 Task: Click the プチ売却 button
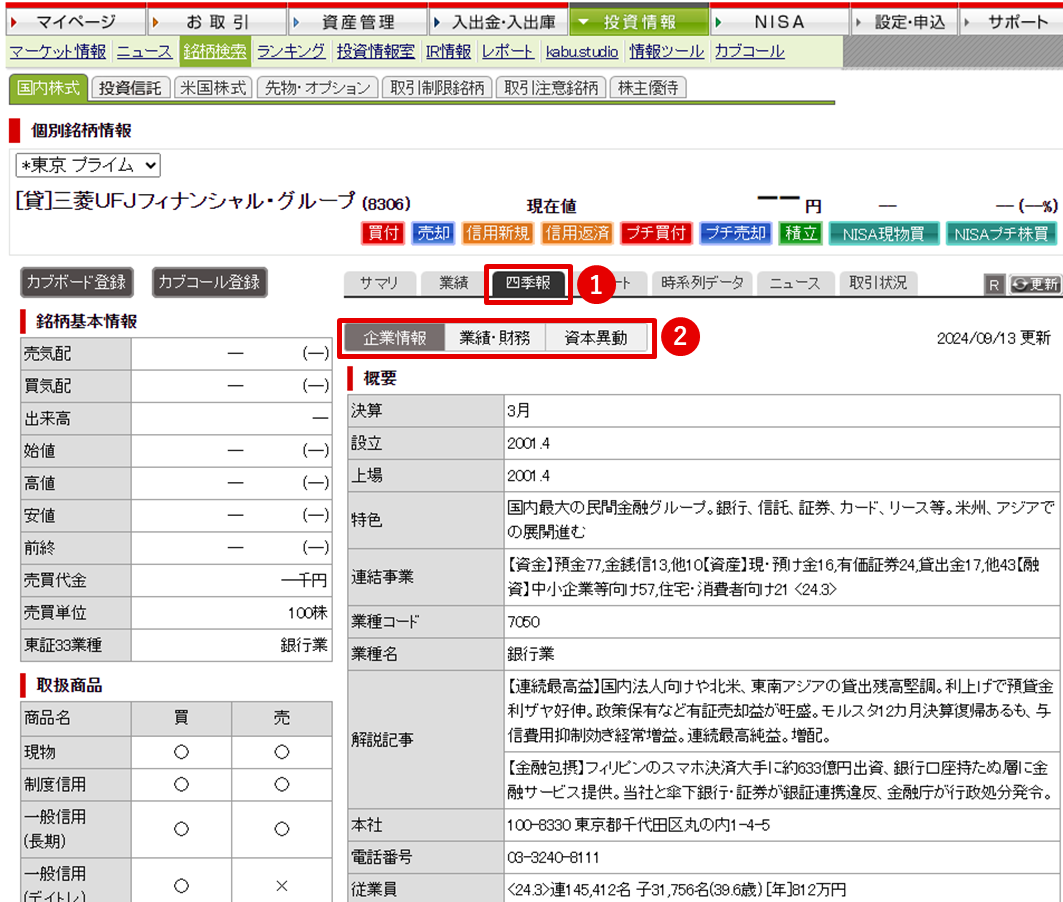click(x=736, y=233)
